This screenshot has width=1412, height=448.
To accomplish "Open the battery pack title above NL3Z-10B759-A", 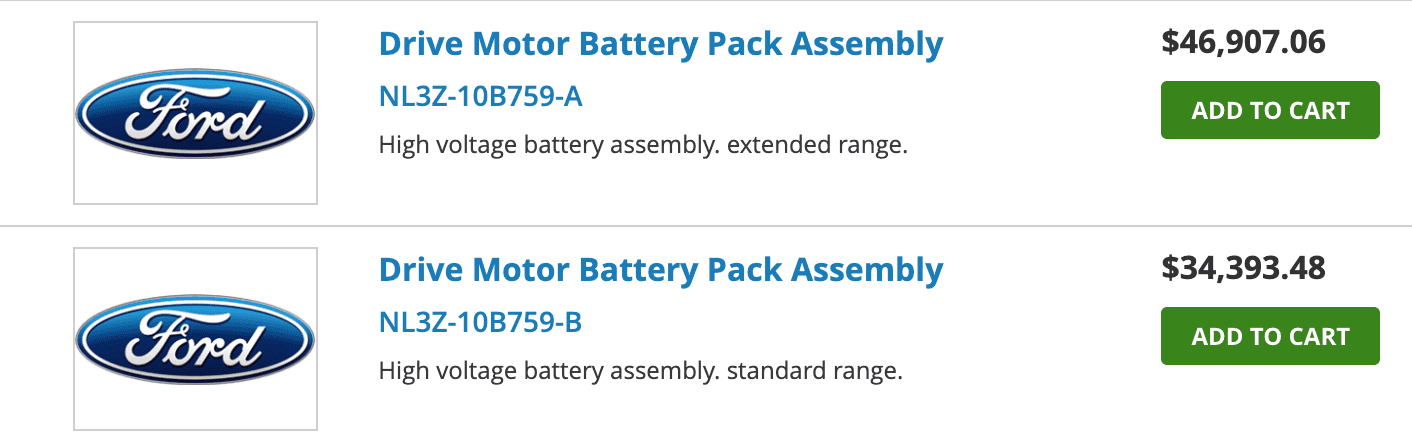I will 661,44.
